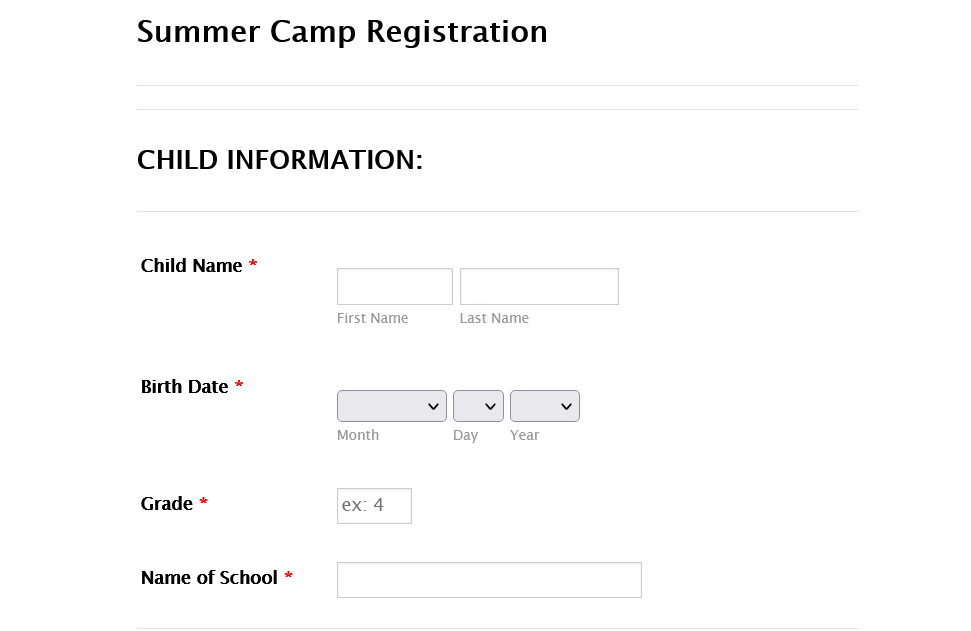This screenshot has height=631, width=971.
Task: Click the Name of School label
Action: tap(209, 578)
